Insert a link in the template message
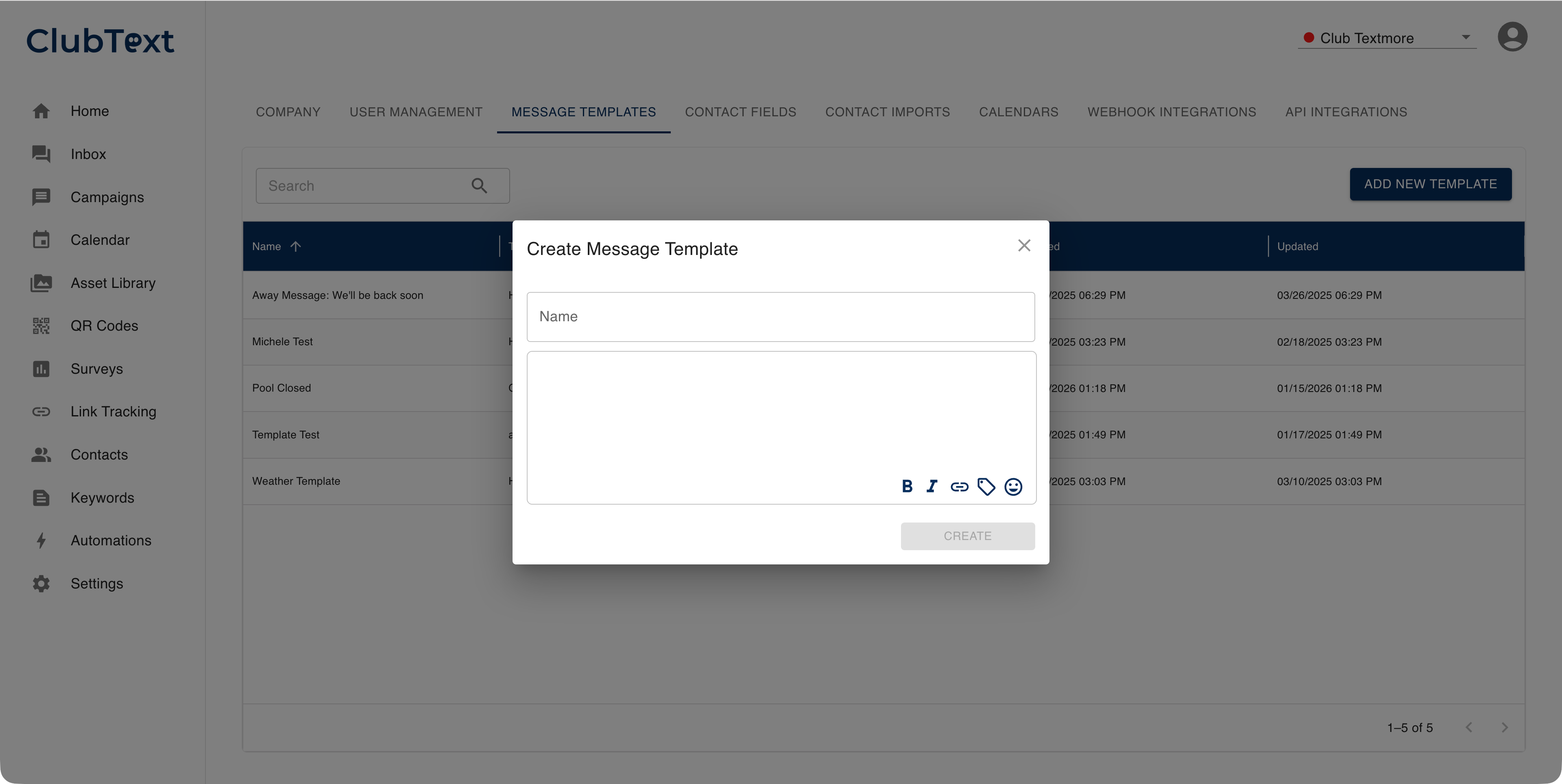 click(x=959, y=486)
